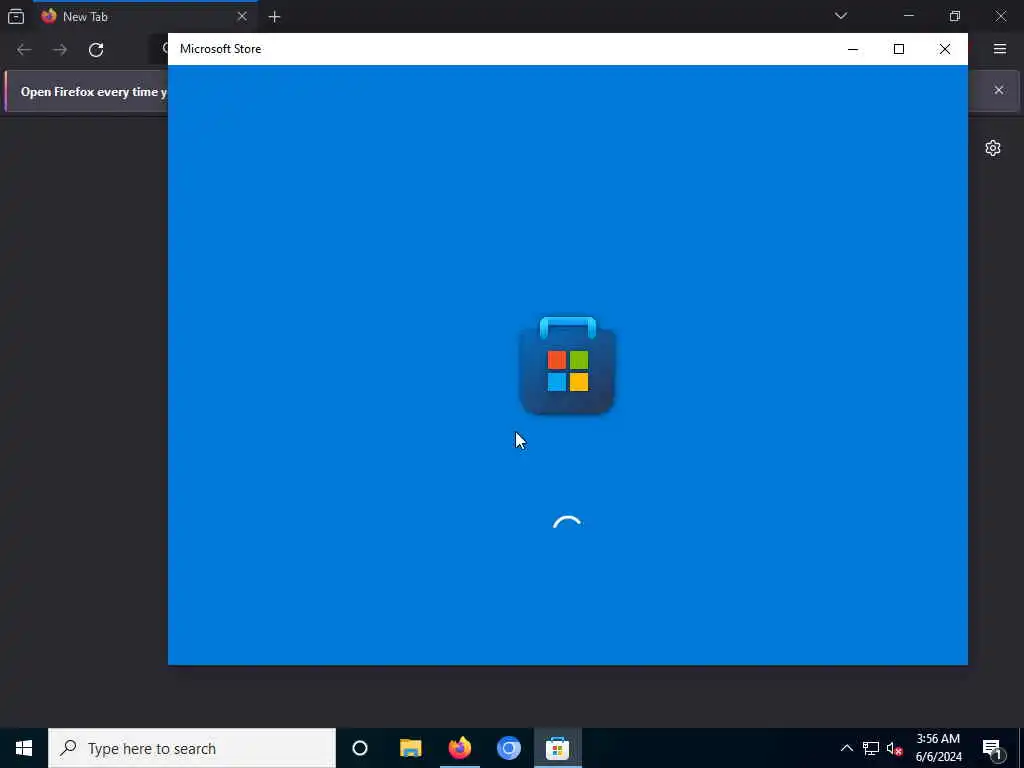Image resolution: width=1024 pixels, height=768 pixels.
Task: Open the muted volume tray icon
Action: point(895,748)
